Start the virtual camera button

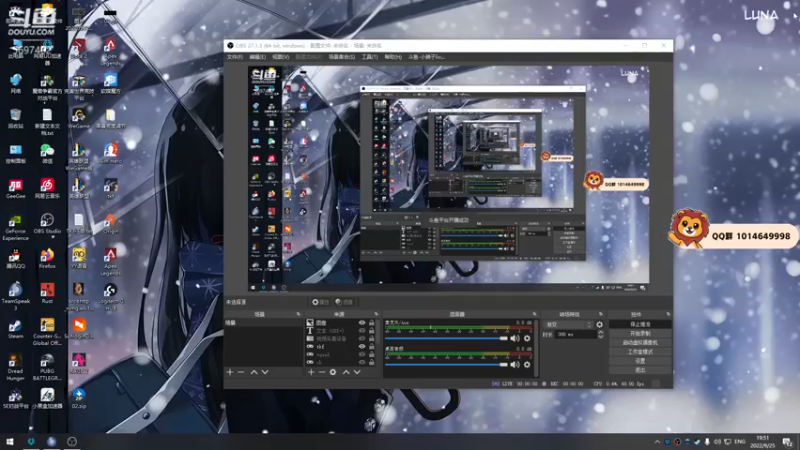(640, 343)
